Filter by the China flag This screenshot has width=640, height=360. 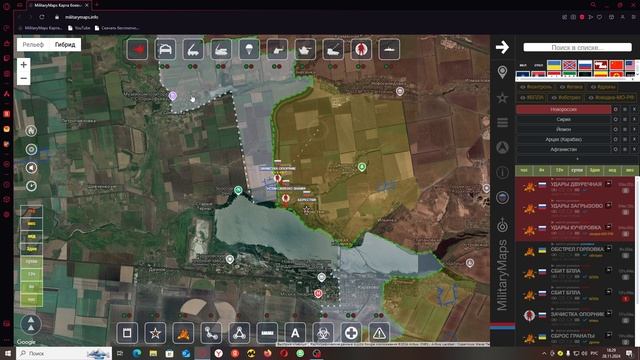pyautogui.click(x=616, y=65)
